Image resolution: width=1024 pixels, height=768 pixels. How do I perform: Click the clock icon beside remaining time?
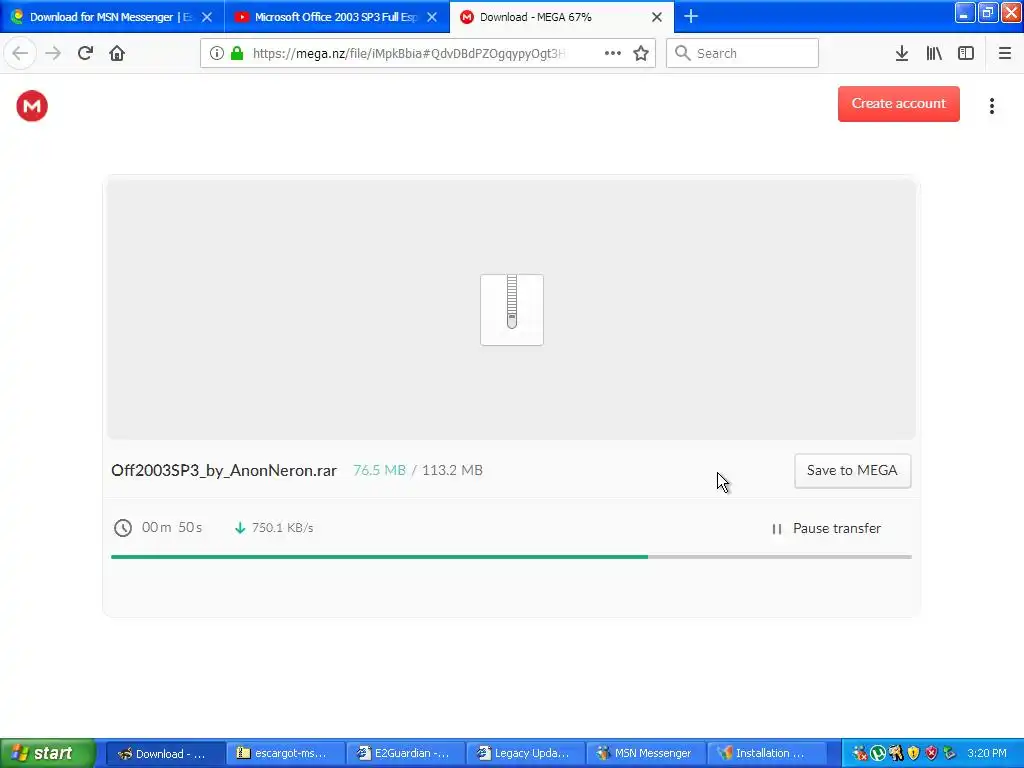[x=123, y=528]
